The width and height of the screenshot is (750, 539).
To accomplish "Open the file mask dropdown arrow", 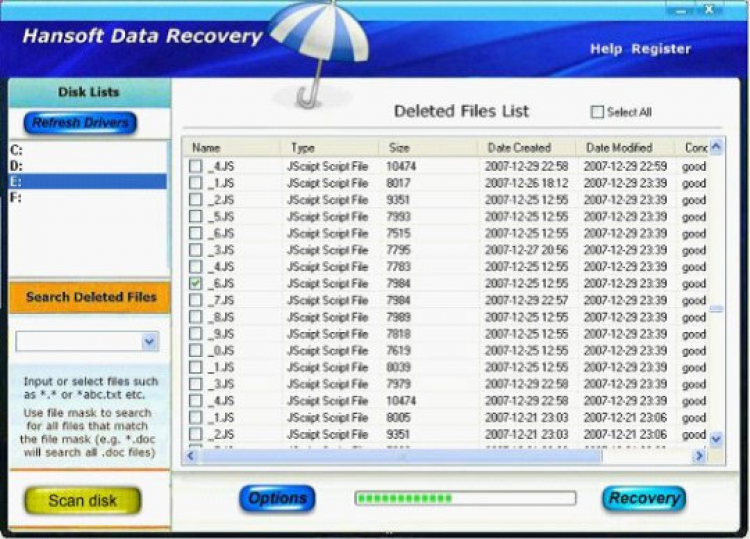I will tap(149, 341).
